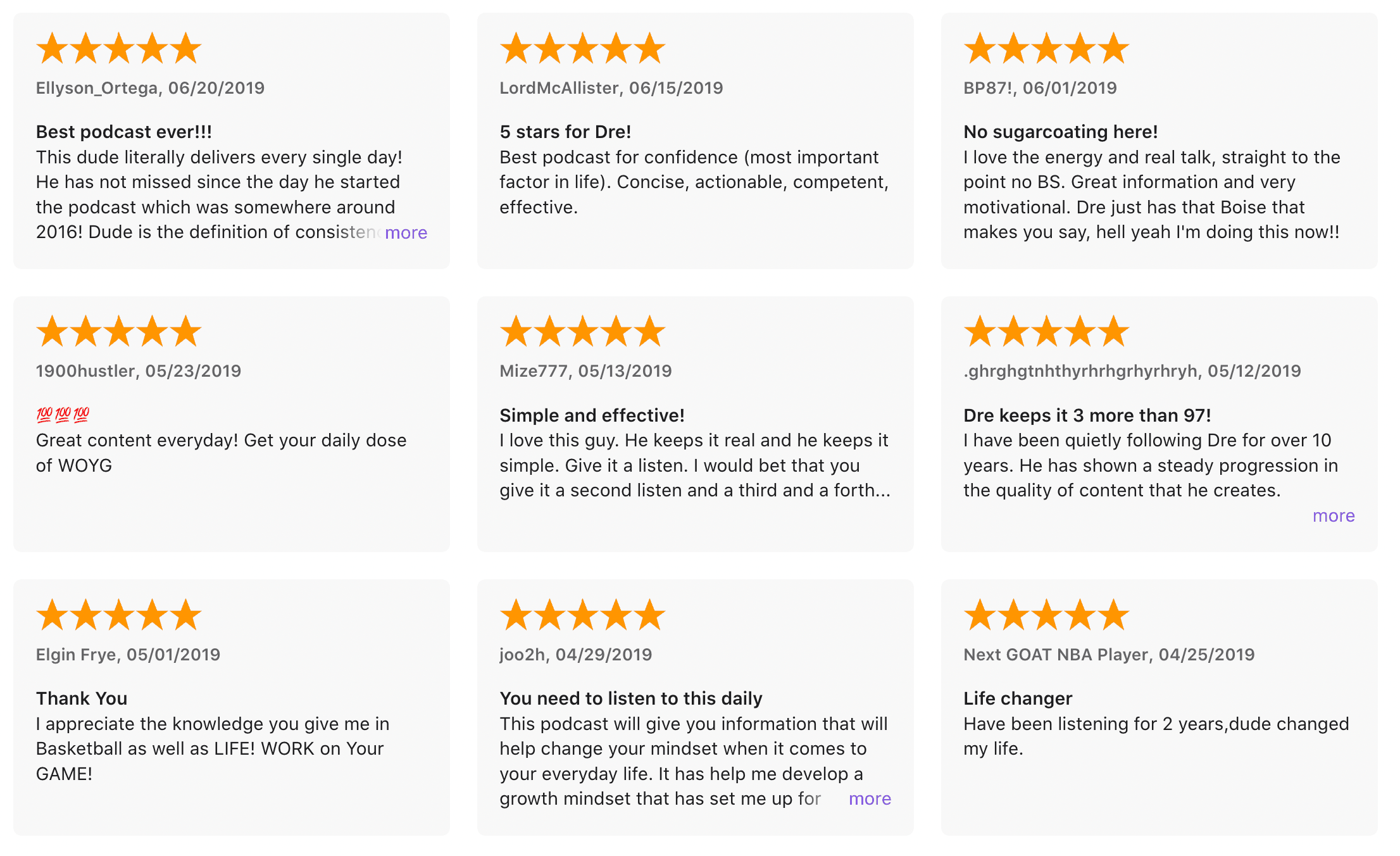Click the star rating on BP87!'s review
The height and width of the screenshot is (856, 1400).
pyautogui.click(x=1046, y=49)
